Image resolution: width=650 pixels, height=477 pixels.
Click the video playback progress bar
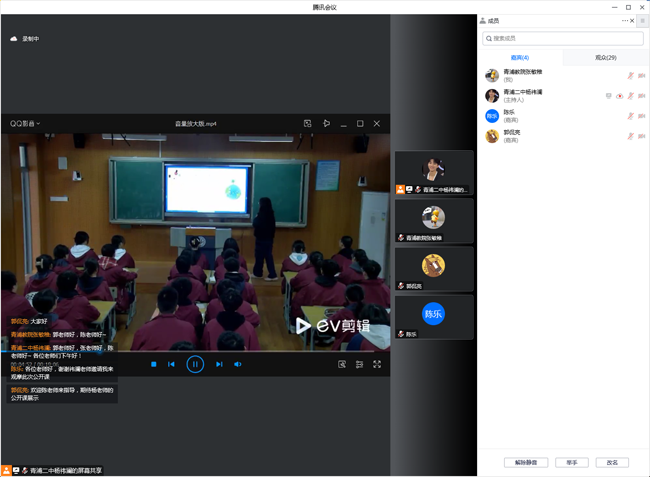(x=196, y=351)
